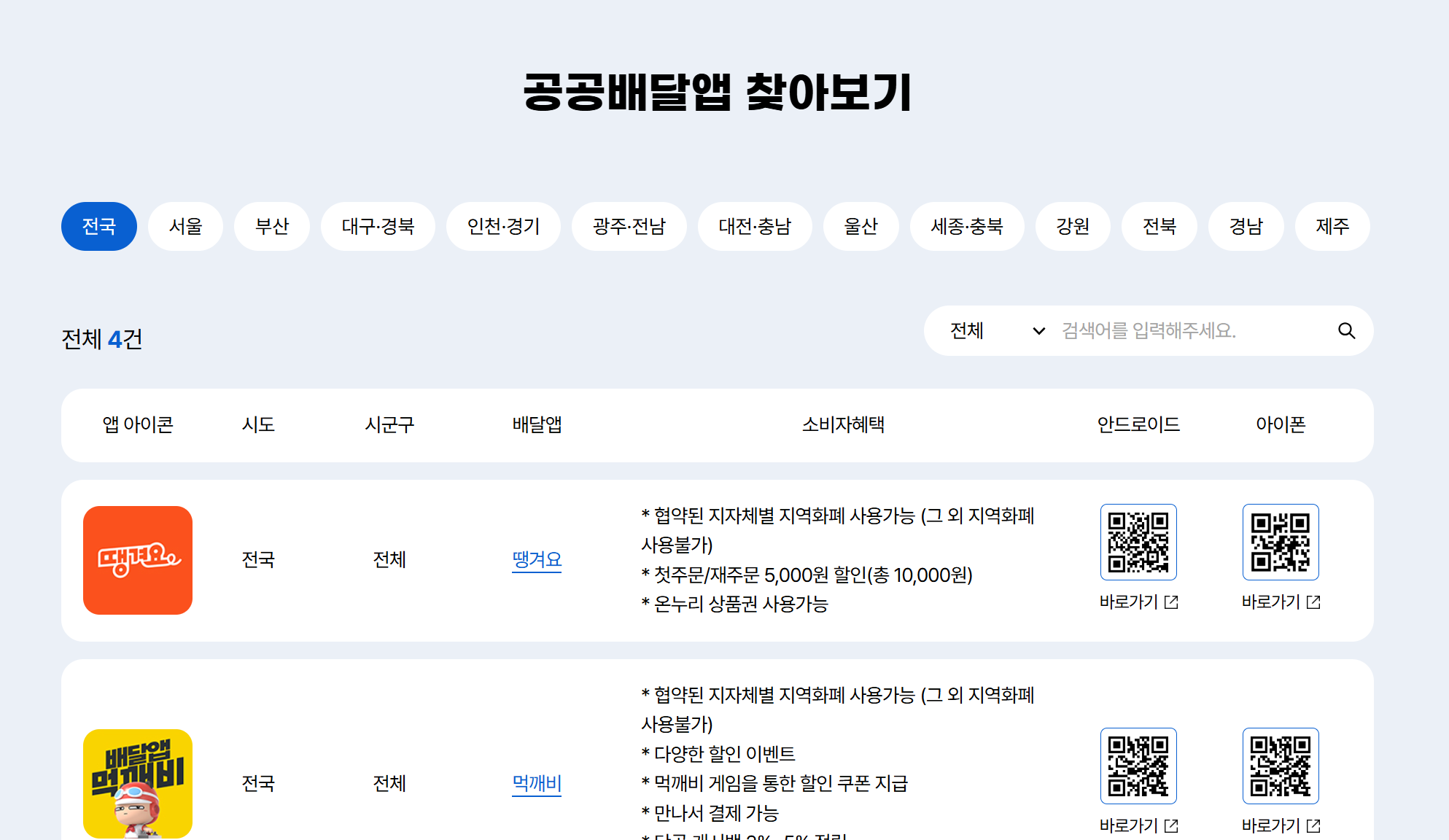Open the 땡겨요 delivery app link

[537, 560]
